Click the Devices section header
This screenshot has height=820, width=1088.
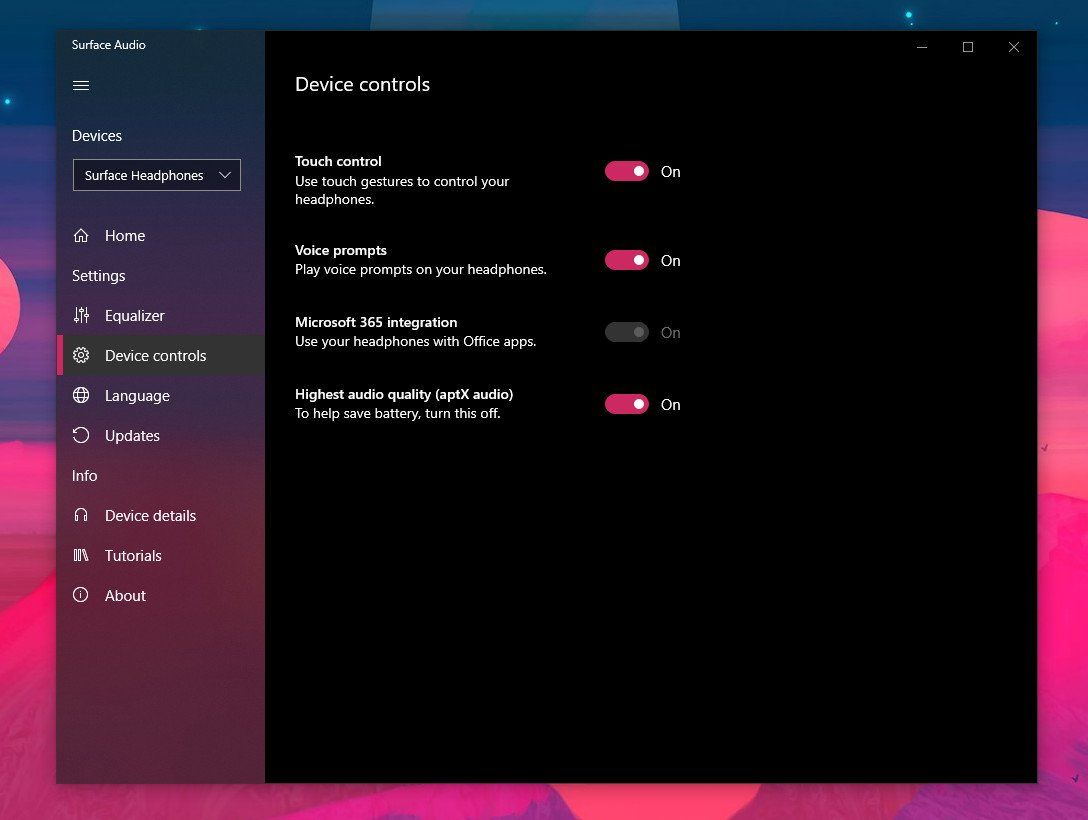97,135
